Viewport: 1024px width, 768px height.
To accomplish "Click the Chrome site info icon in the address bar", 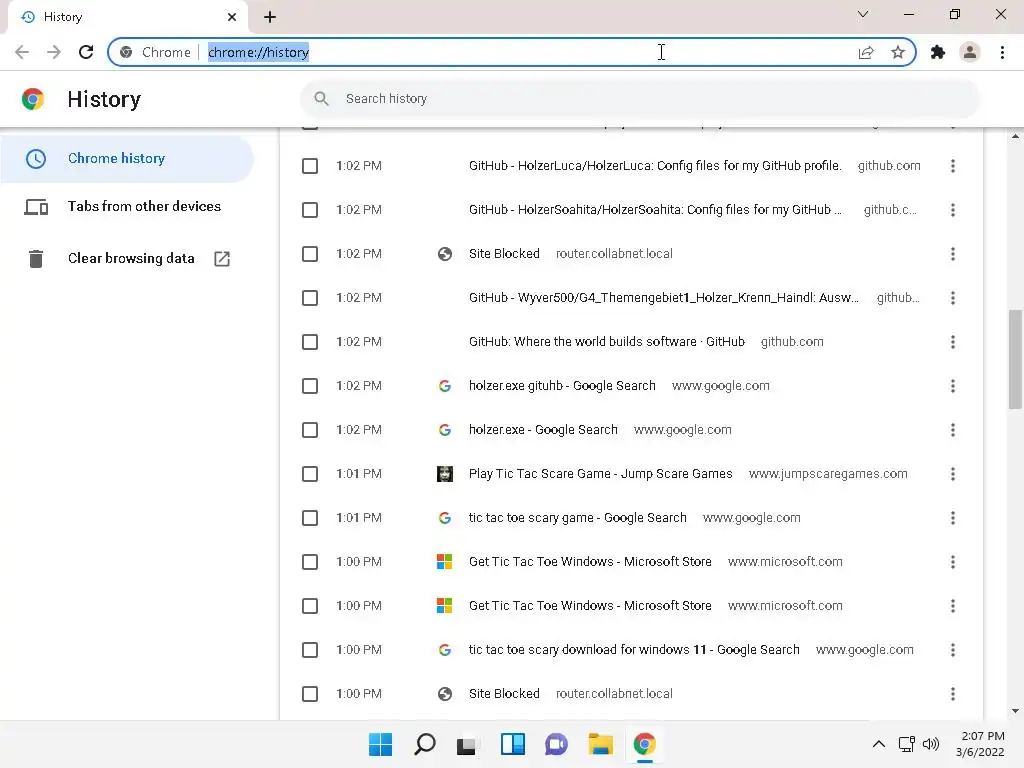I will [126, 52].
